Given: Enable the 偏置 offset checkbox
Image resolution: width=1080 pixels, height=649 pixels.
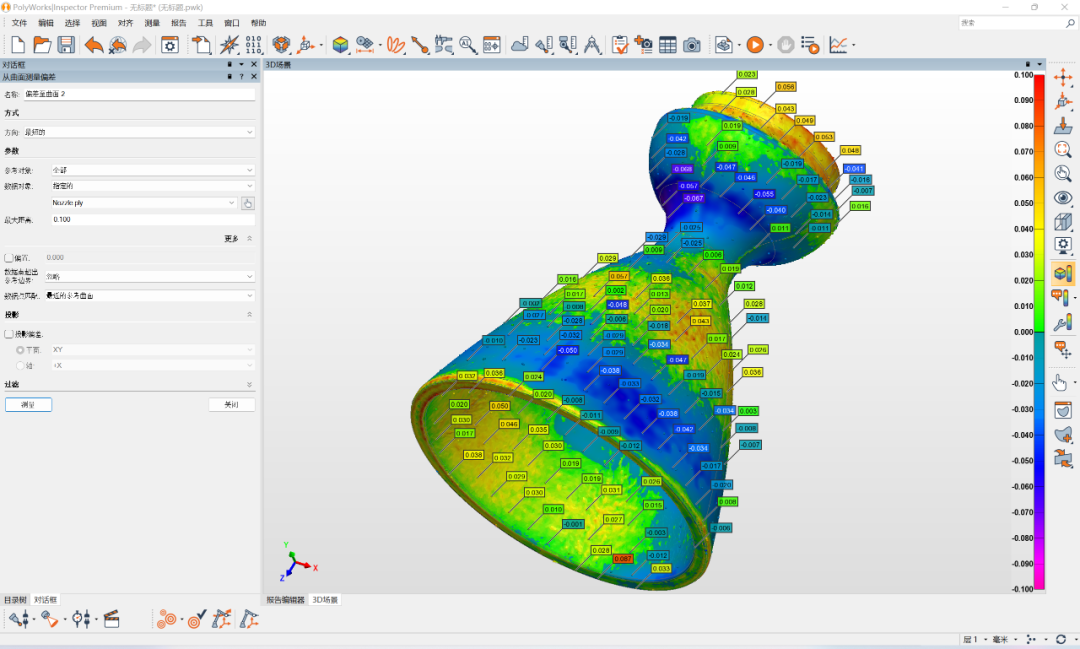Looking at the screenshot, I should [9, 257].
